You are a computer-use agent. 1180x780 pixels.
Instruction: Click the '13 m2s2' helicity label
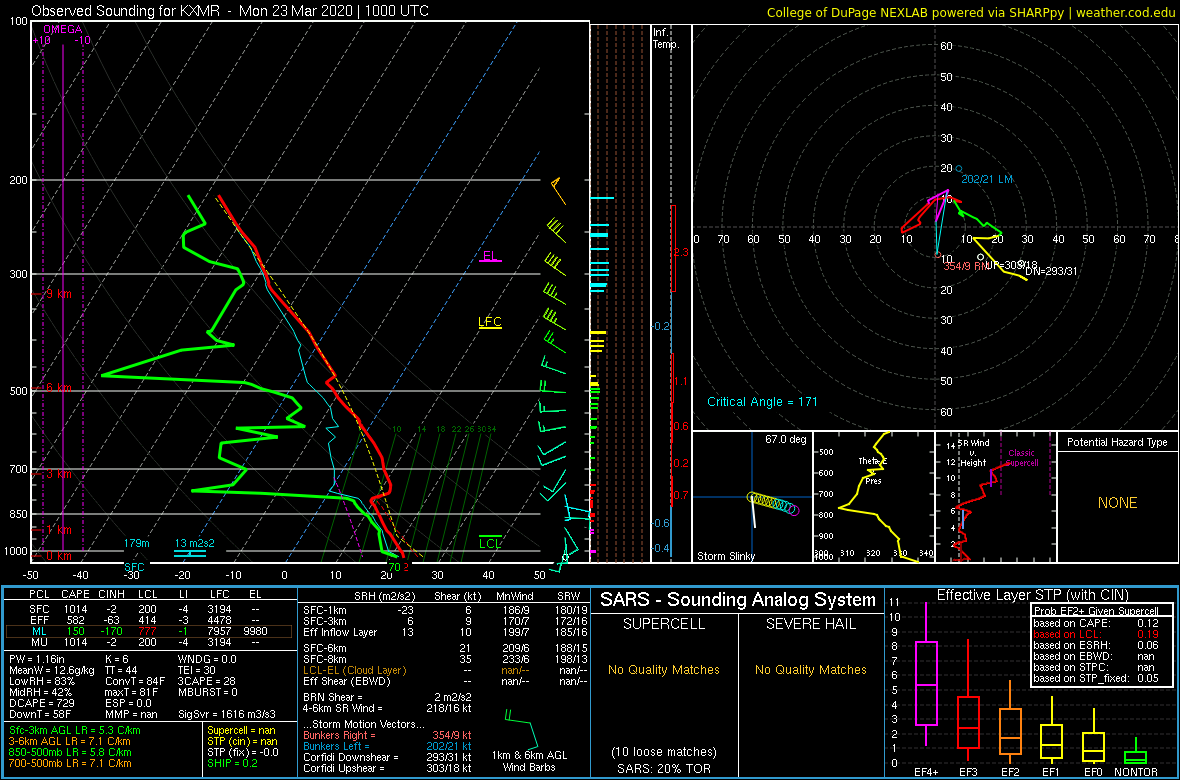193,544
